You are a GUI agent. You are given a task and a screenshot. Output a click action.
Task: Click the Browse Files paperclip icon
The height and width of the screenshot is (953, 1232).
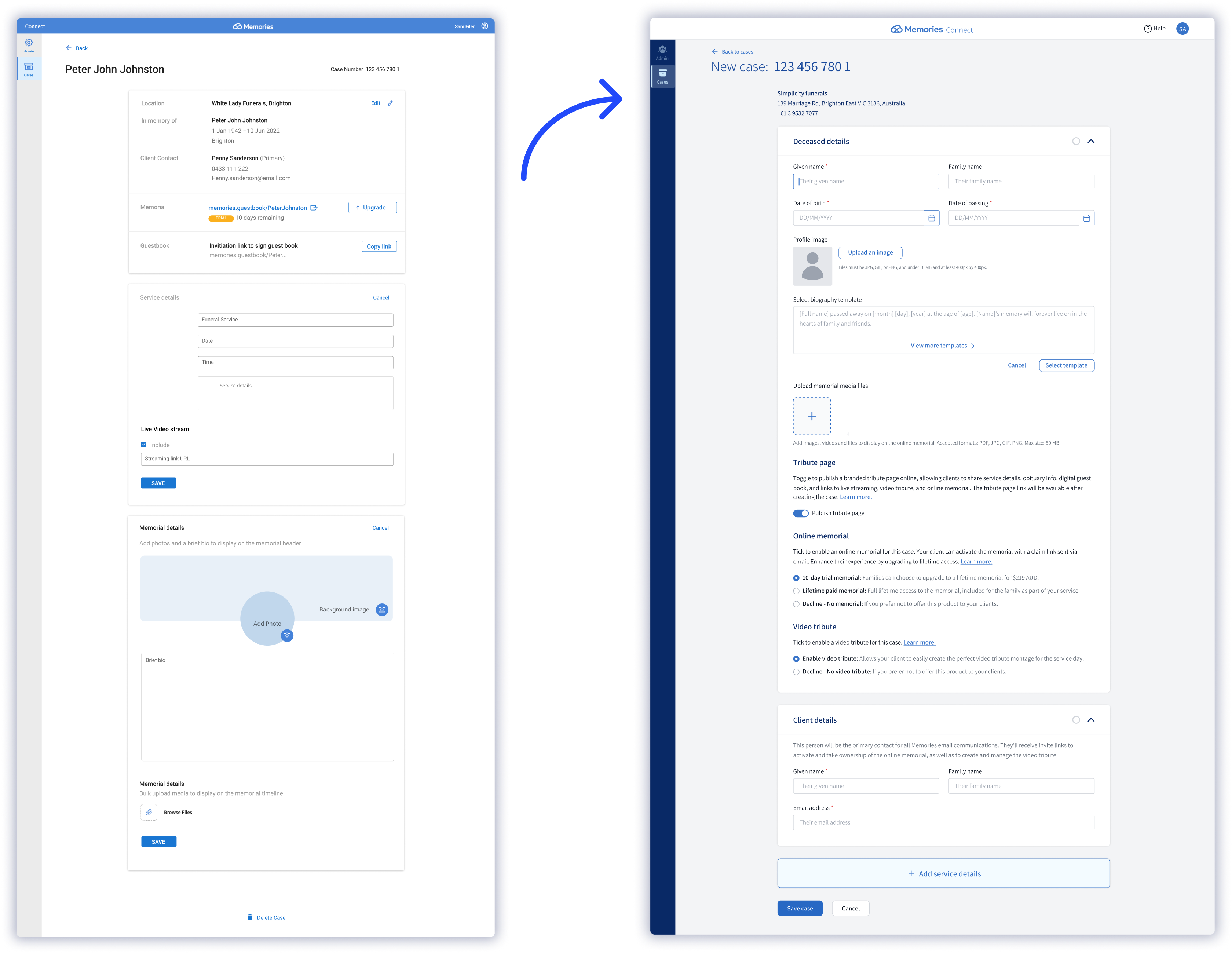click(149, 812)
